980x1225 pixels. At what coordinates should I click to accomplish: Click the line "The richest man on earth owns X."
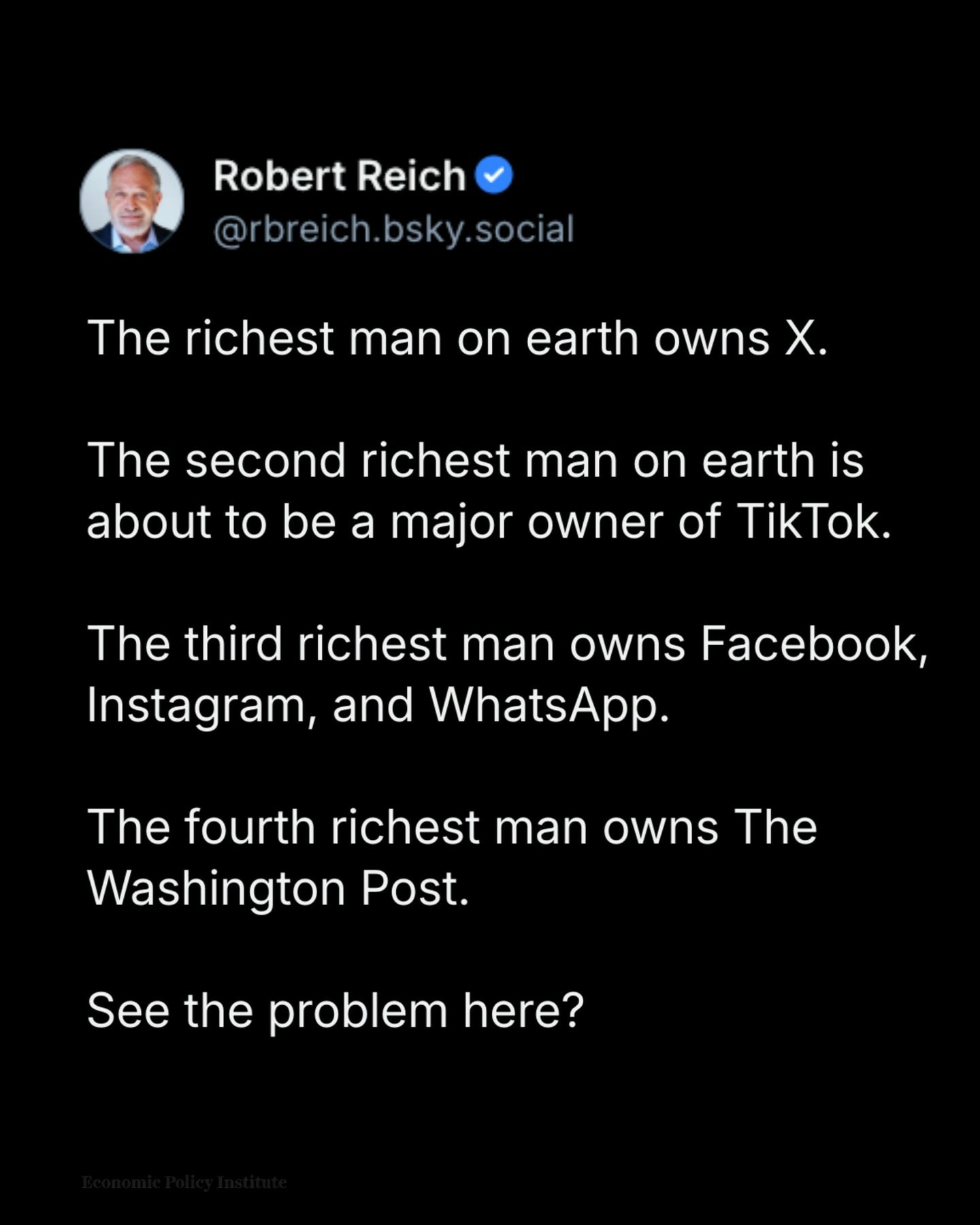(x=457, y=338)
